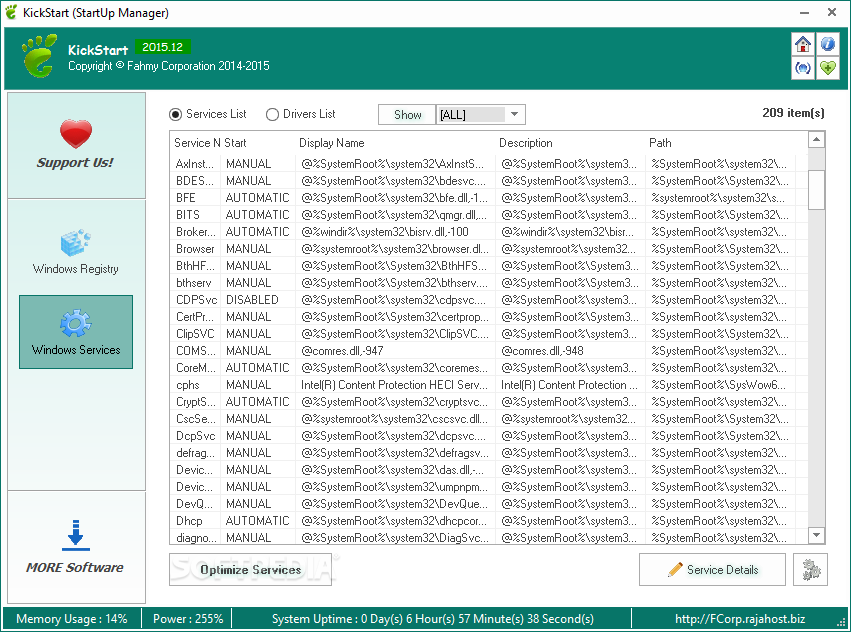The image size is (851, 632).
Task: Click Optimize Services button
Action: click(250, 570)
